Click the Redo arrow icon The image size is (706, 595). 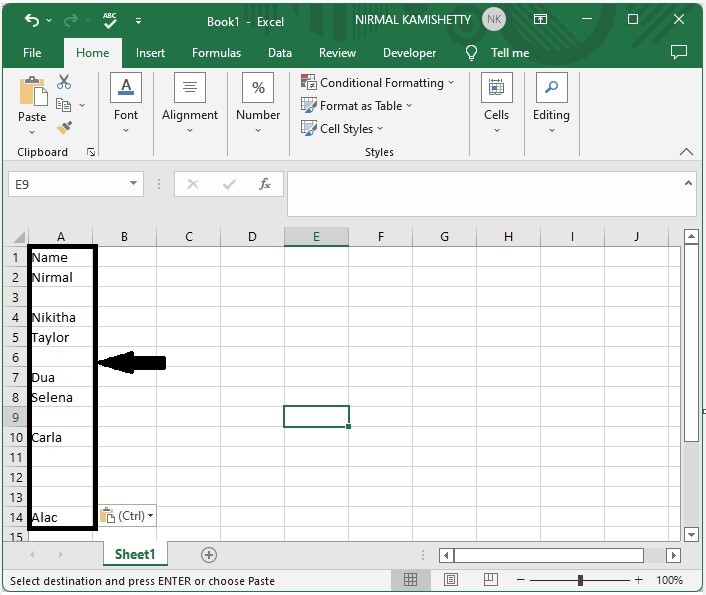71,20
